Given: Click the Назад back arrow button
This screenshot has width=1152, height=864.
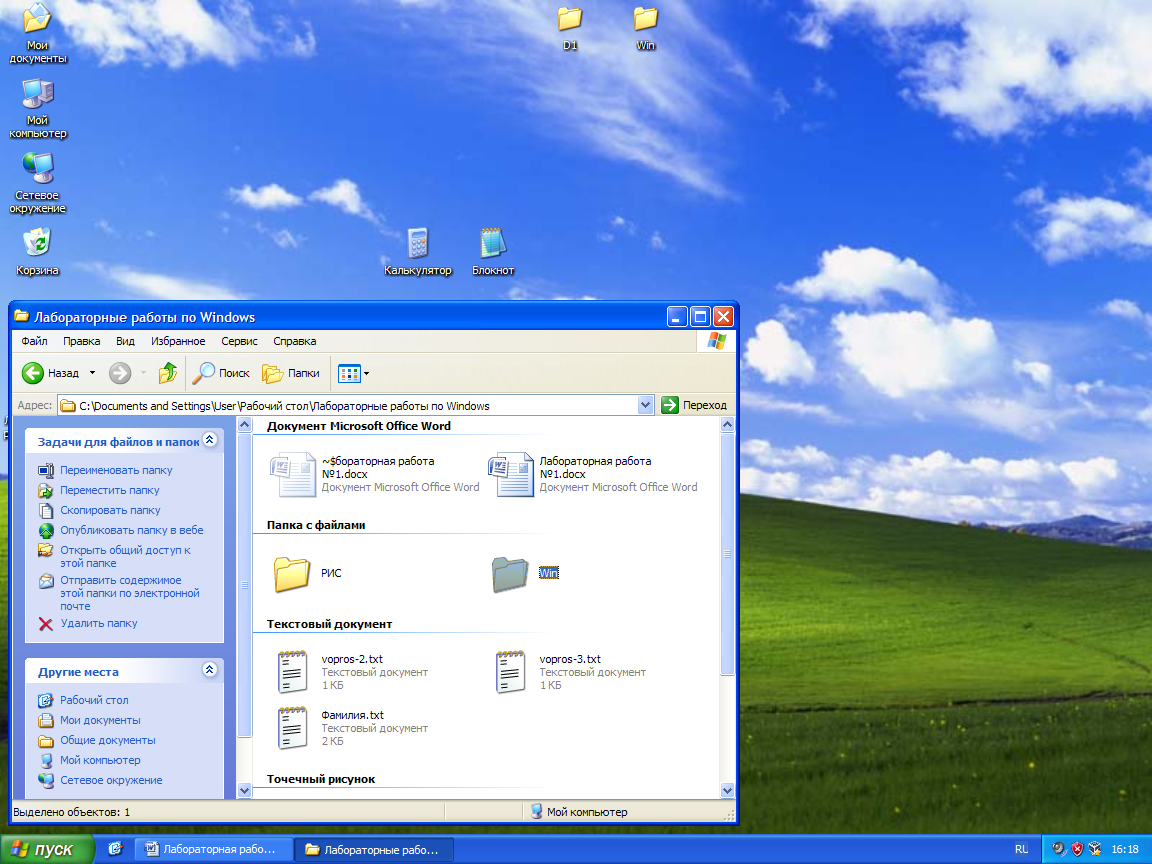Looking at the screenshot, I should pos(50,373).
